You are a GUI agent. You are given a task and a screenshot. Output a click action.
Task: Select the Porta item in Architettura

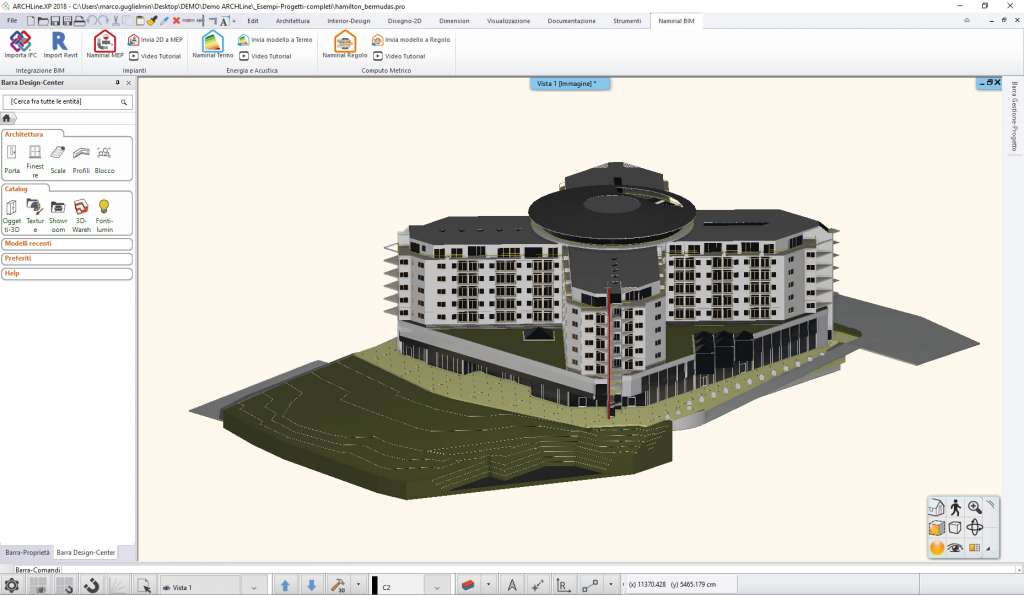click(12, 159)
